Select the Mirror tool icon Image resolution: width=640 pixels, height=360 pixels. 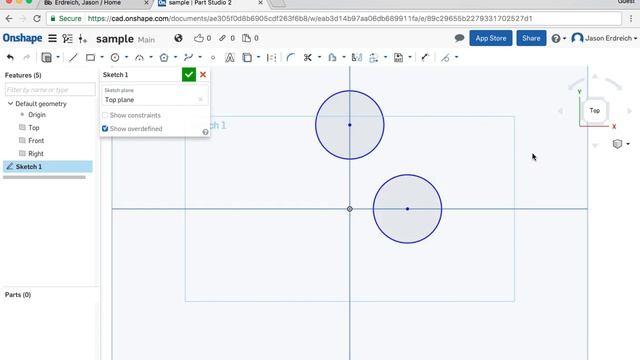(357, 58)
